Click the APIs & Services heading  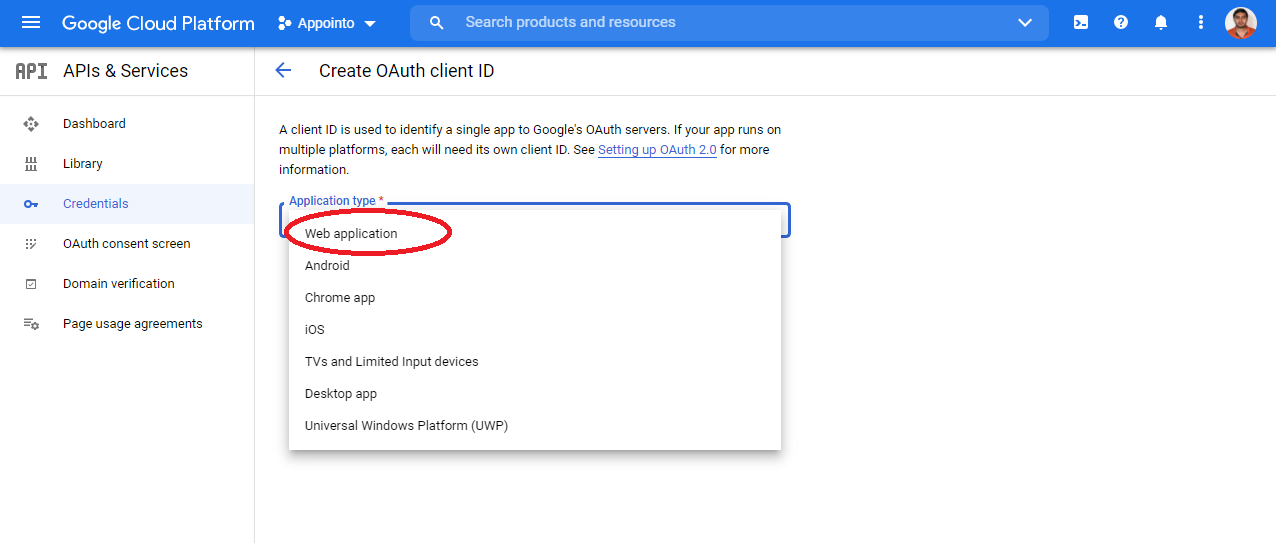pyautogui.click(x=125, y=71)
